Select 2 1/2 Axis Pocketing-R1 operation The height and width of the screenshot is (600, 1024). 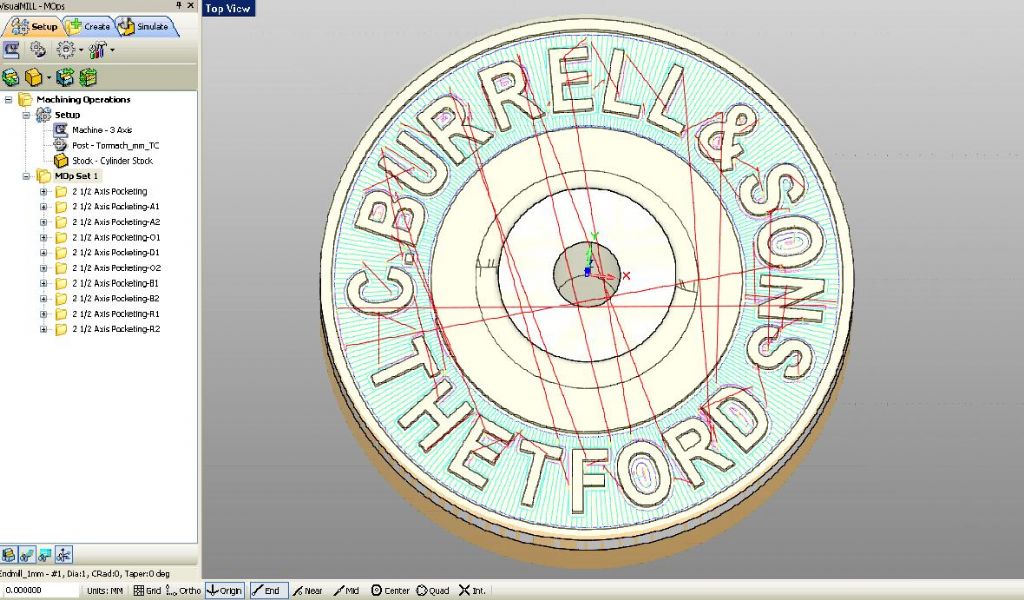point(116,314)
